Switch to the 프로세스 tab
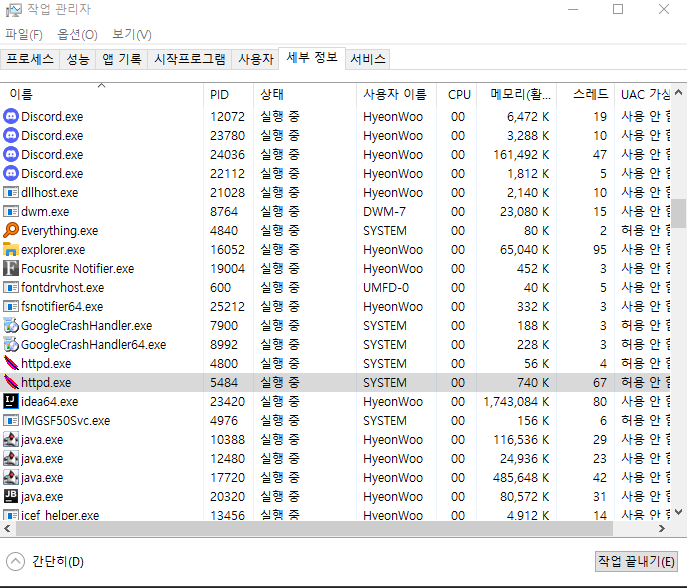The width and height of the screenshot is (687, 588). point(30,59)
